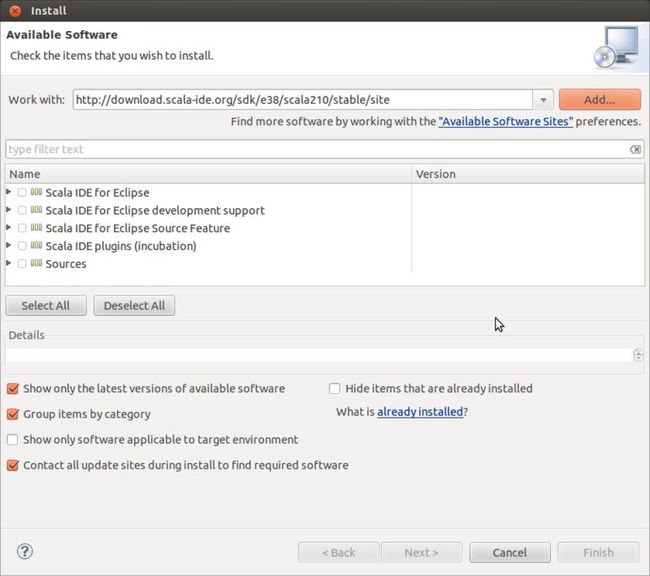
Task: Click the Sources category icon
Action: [x=36, y=263]
